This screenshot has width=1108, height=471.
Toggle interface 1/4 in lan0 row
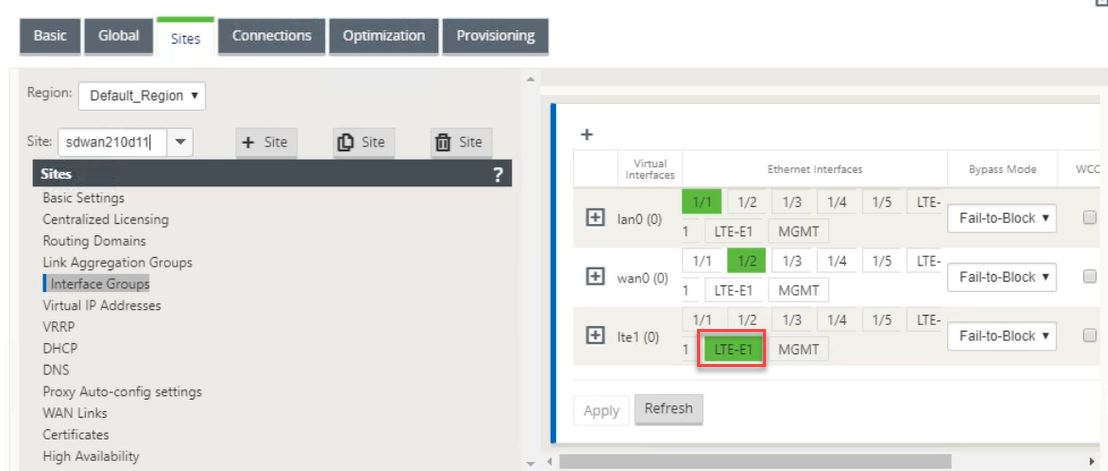[x=837, y=203]
